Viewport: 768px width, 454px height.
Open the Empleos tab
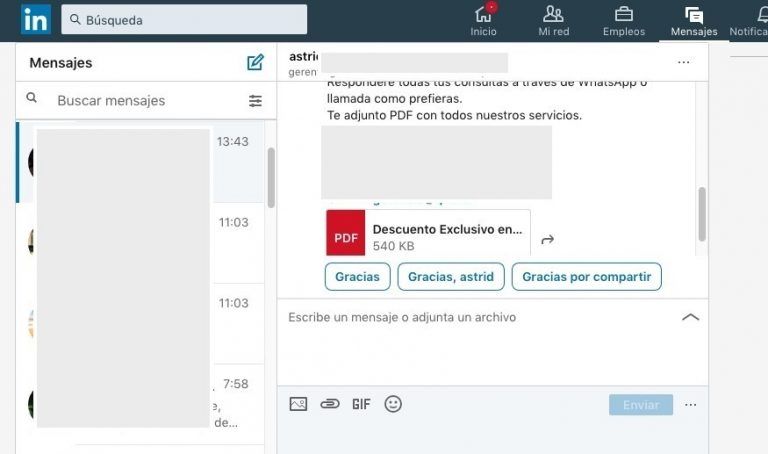click(x=624, y=21)
